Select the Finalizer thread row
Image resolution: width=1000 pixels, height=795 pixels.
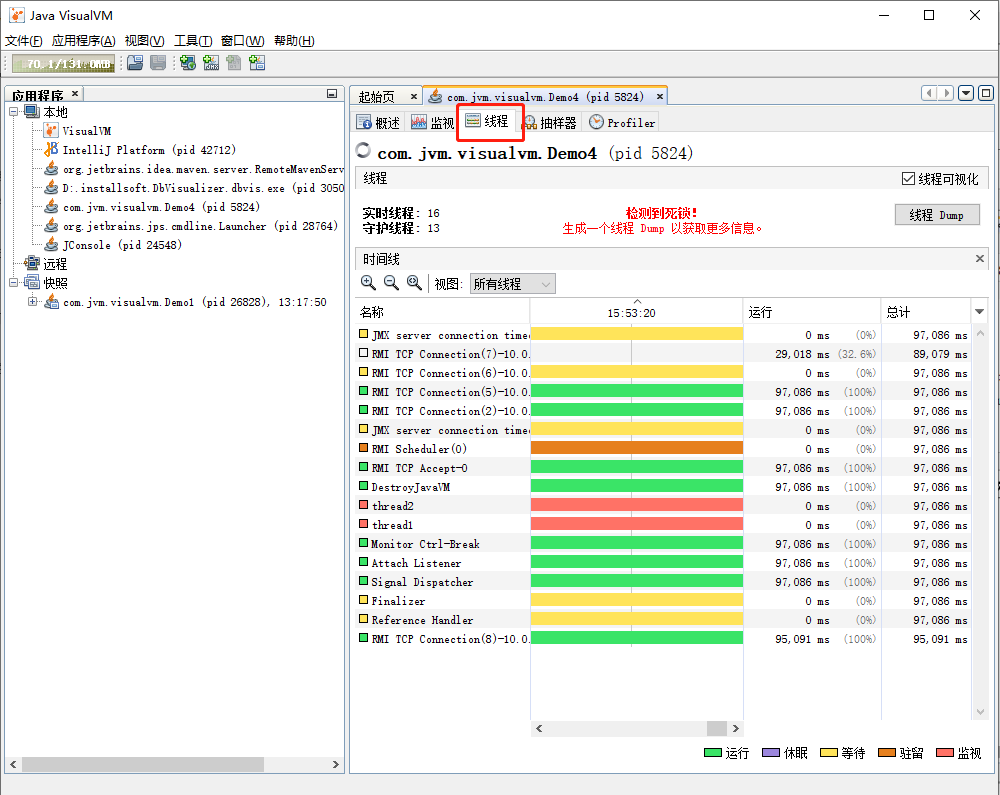click(663, 601)
